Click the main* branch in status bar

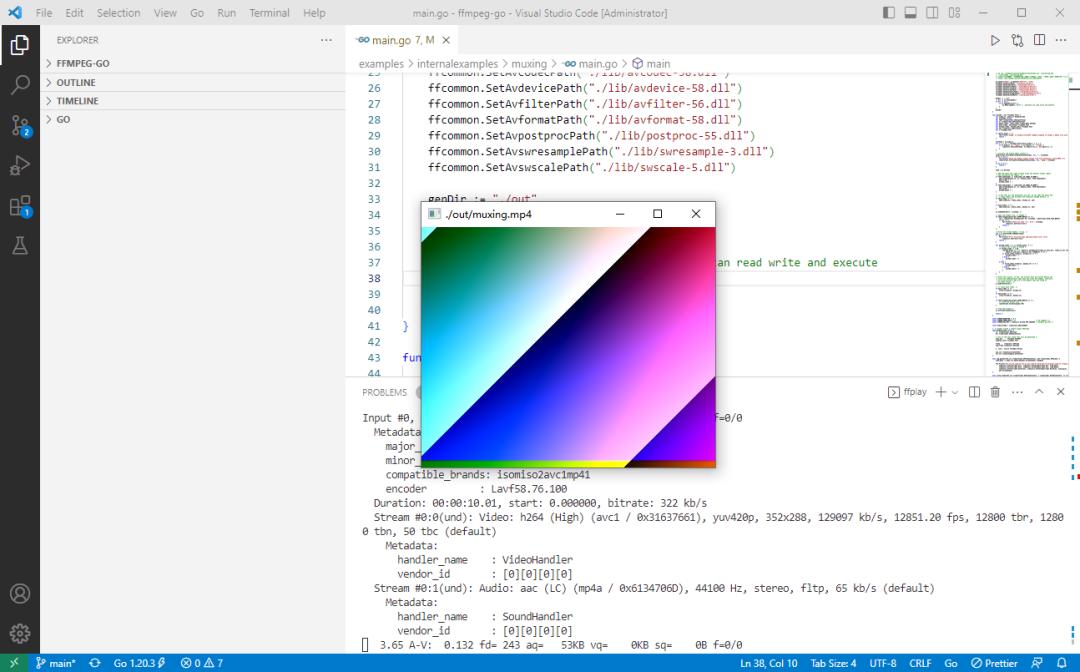pos(55,663)
